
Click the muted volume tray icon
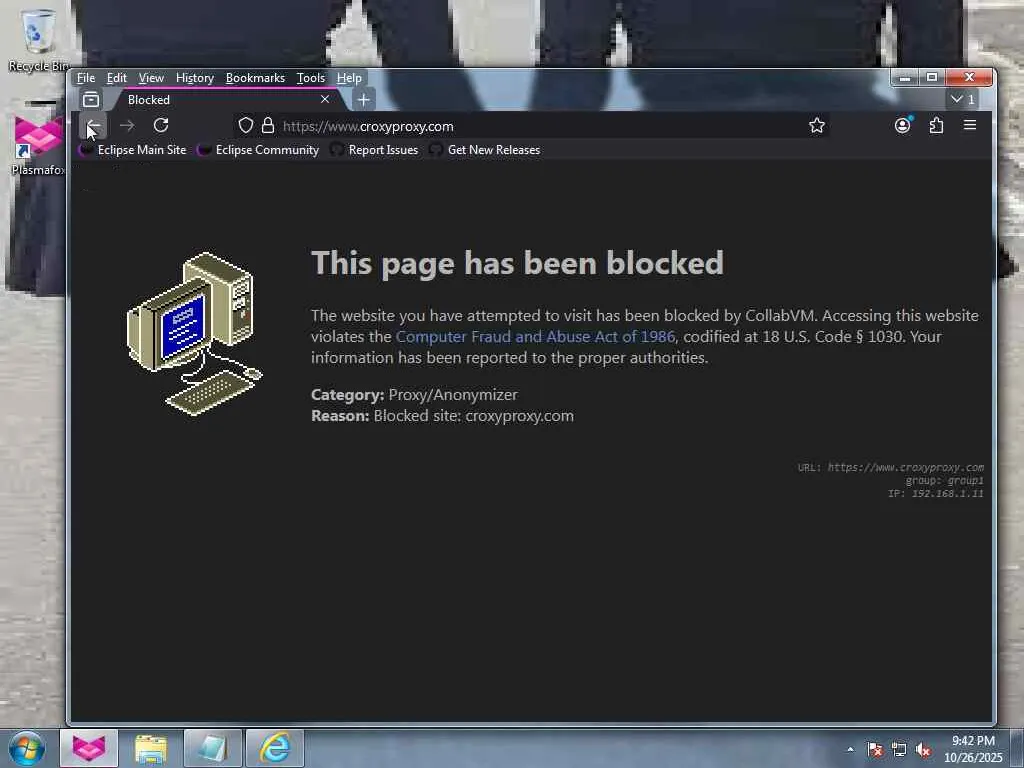click(x=923, y=750)
